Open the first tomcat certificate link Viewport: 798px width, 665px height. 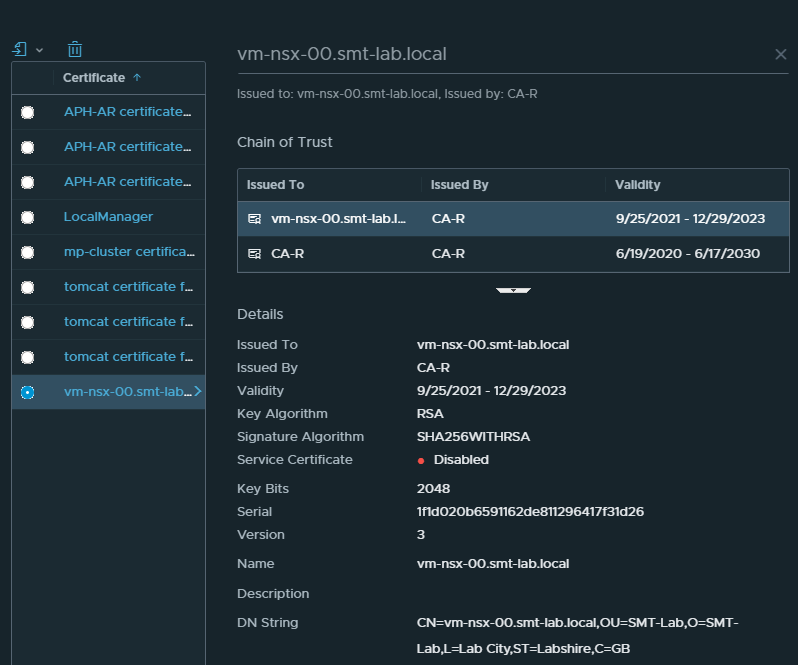click(127, 287)
